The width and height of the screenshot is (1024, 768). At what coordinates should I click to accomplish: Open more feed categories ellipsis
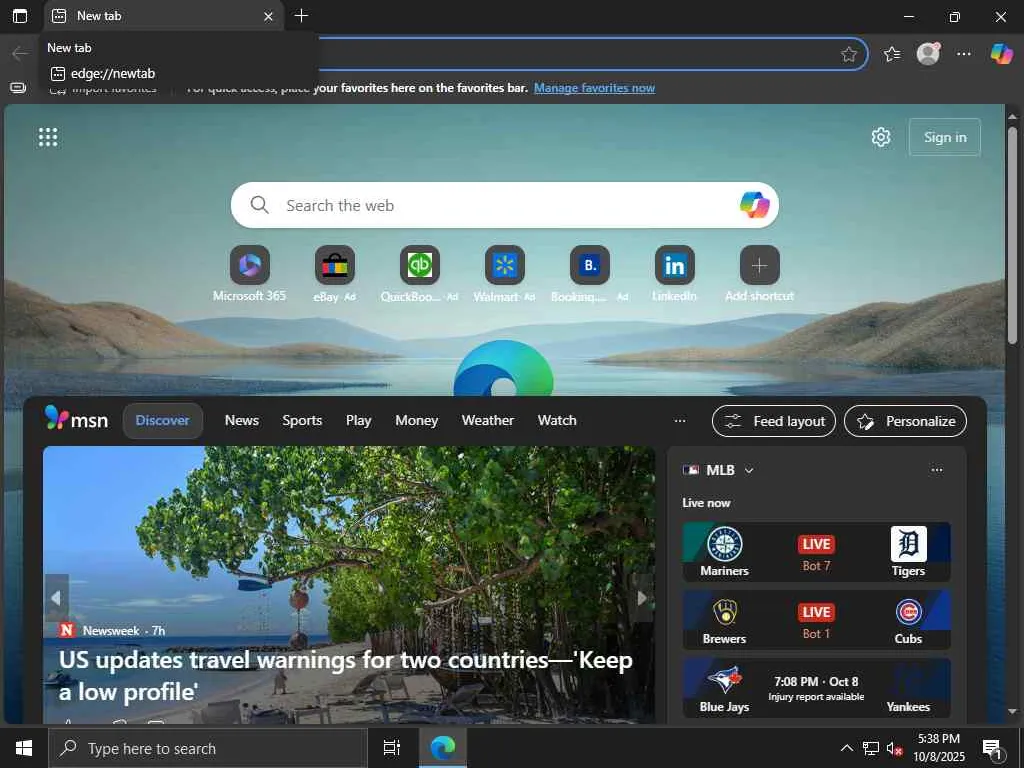[x=680, y=421]
